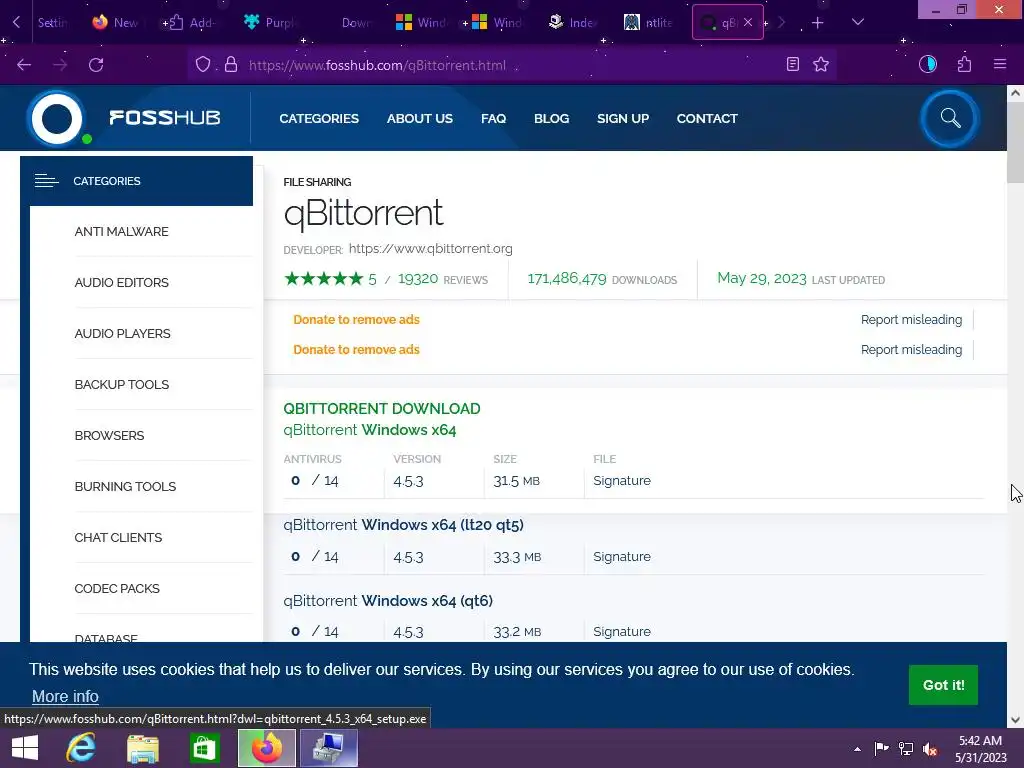Bookmark this page with the star icon
Viewport: 1024px width, 768px height.
click(821, 65)
